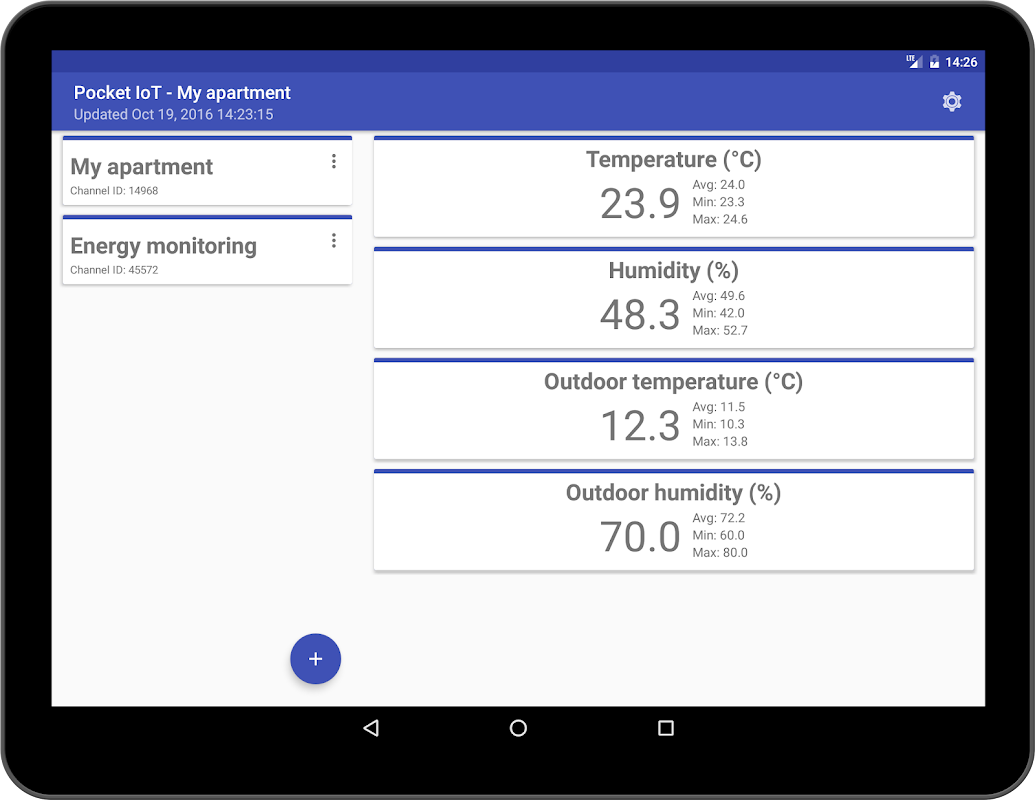Tap the LTE signal status icon
Screen dimensions: 1035x800
pos(914,61)
